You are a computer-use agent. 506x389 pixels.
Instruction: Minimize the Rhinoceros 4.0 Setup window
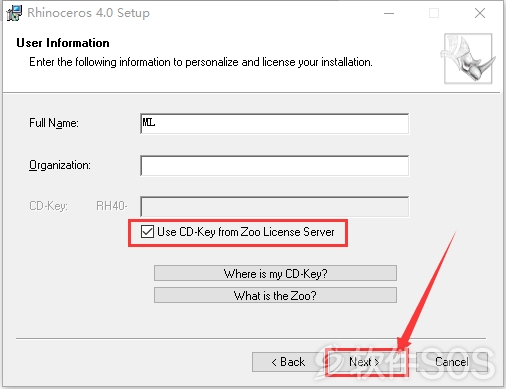(x=389, y=13)
